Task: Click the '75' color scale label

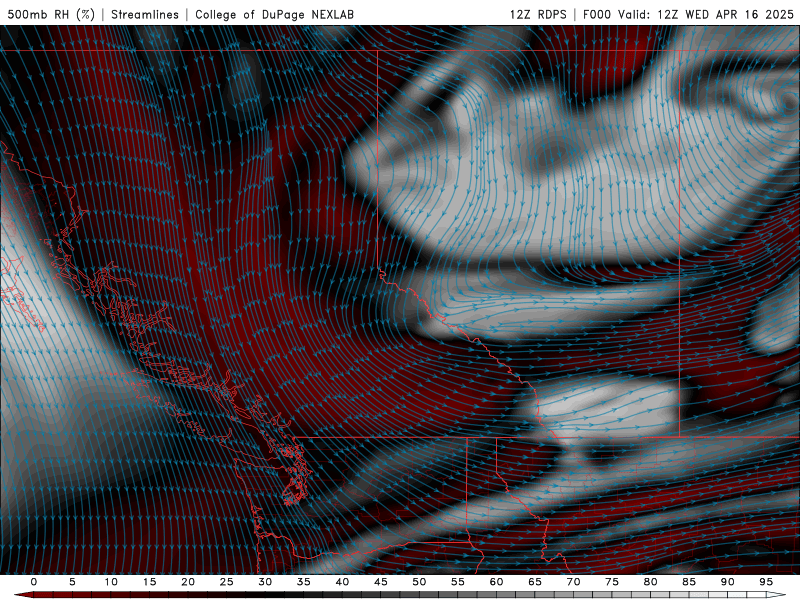Action: pyautogui.click(x=612, y=582)
